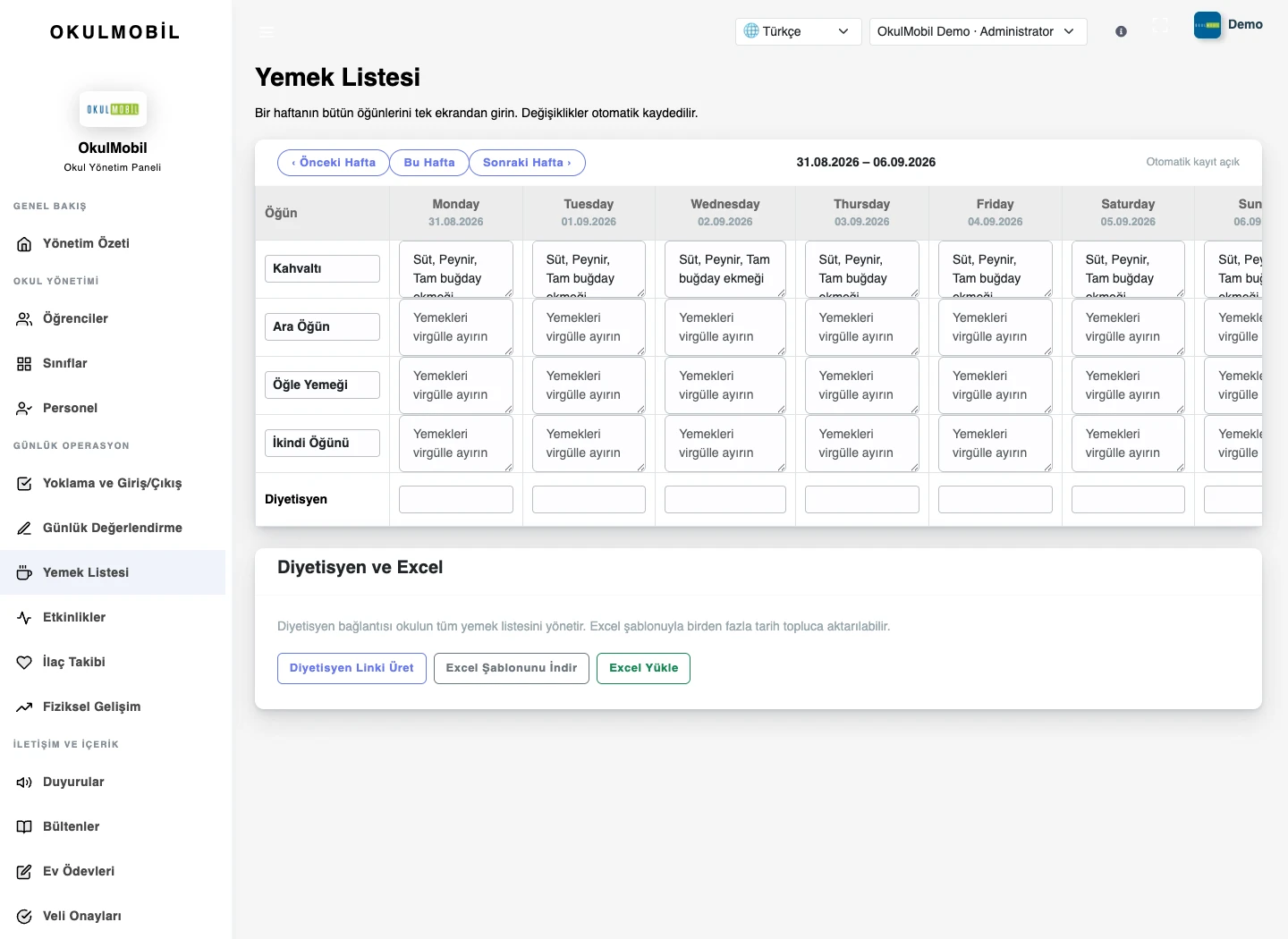The width and height of the screenshot is (1288, 939).
Task: Click the Diyetisyen ve Excel heading
Action: click(x=360, y=567)
